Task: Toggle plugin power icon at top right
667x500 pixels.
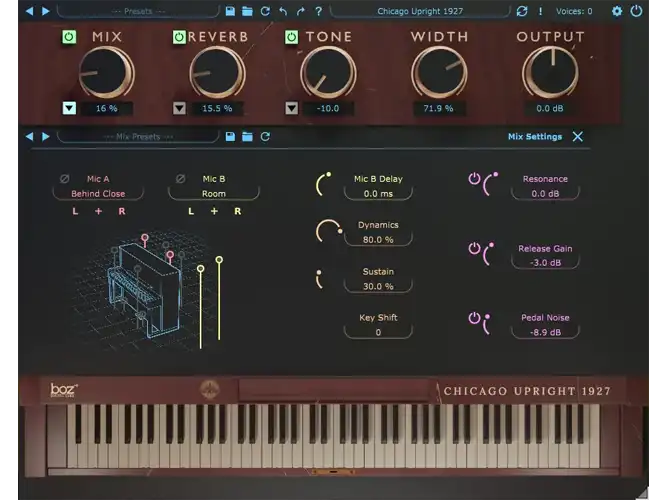Action: 636,11
